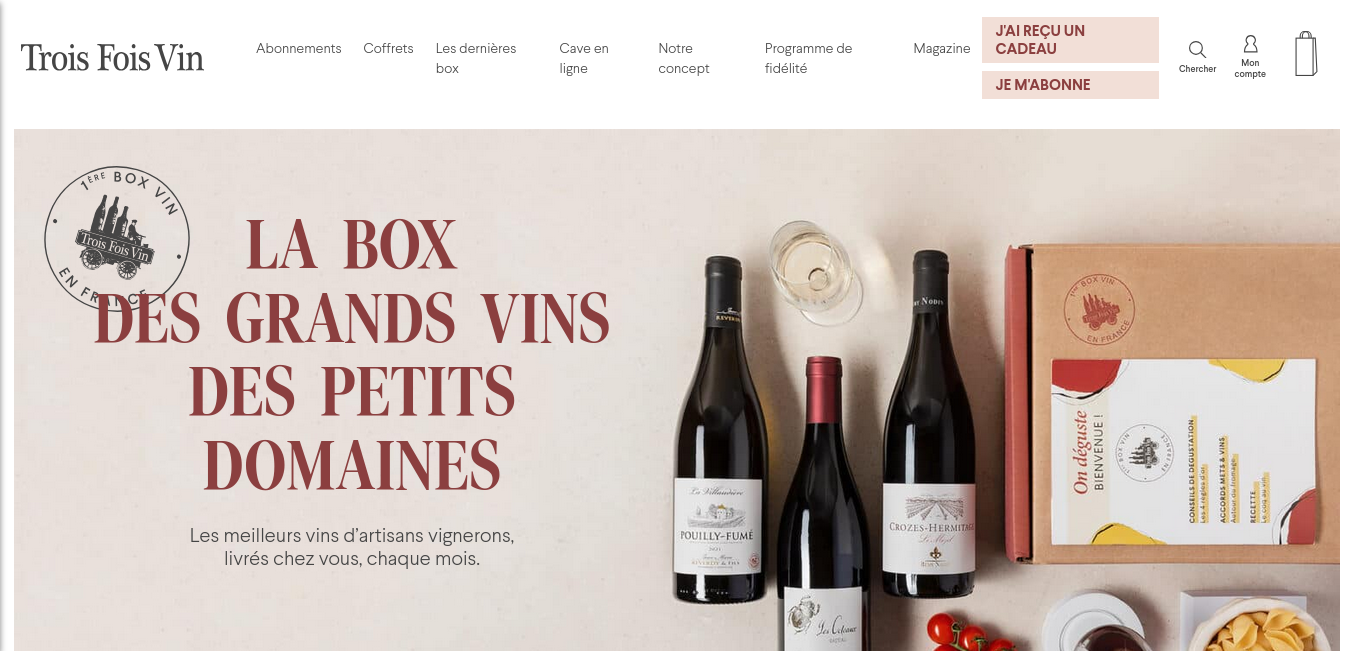Open the shopping bag cart icon

(x=1306, y=54)
